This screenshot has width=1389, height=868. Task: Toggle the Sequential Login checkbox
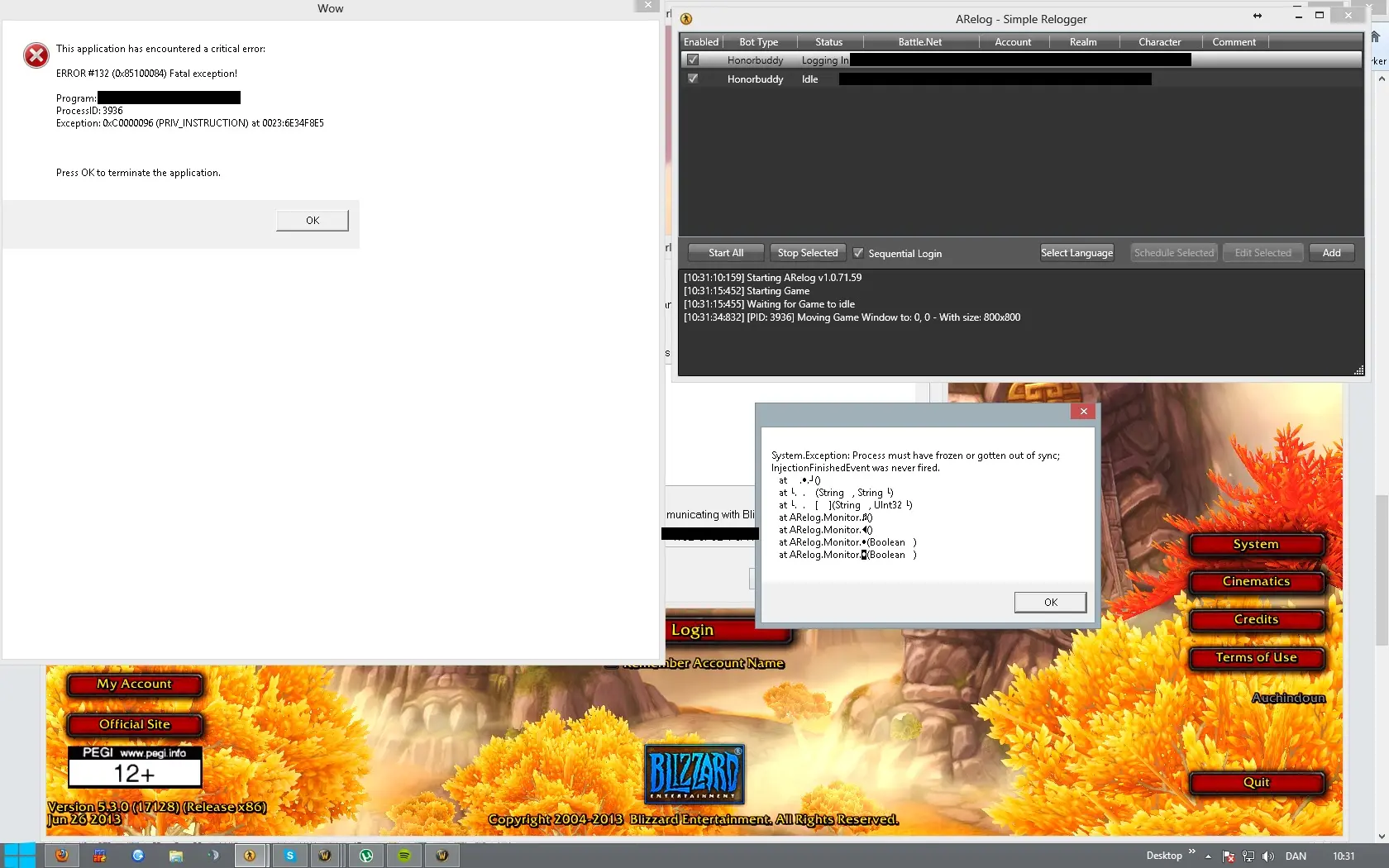(x=858, y=253)
